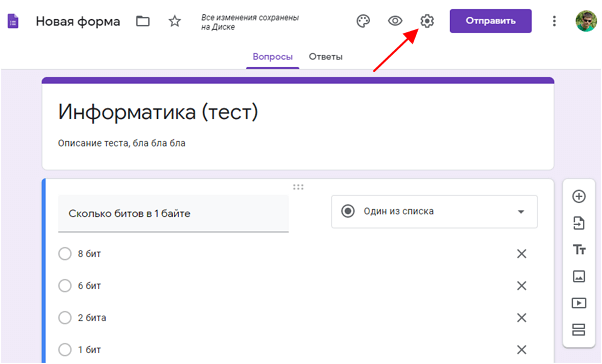This screenshot has height=364, width=602.
Task: Import questions from another form
Action: coord(579,223)
